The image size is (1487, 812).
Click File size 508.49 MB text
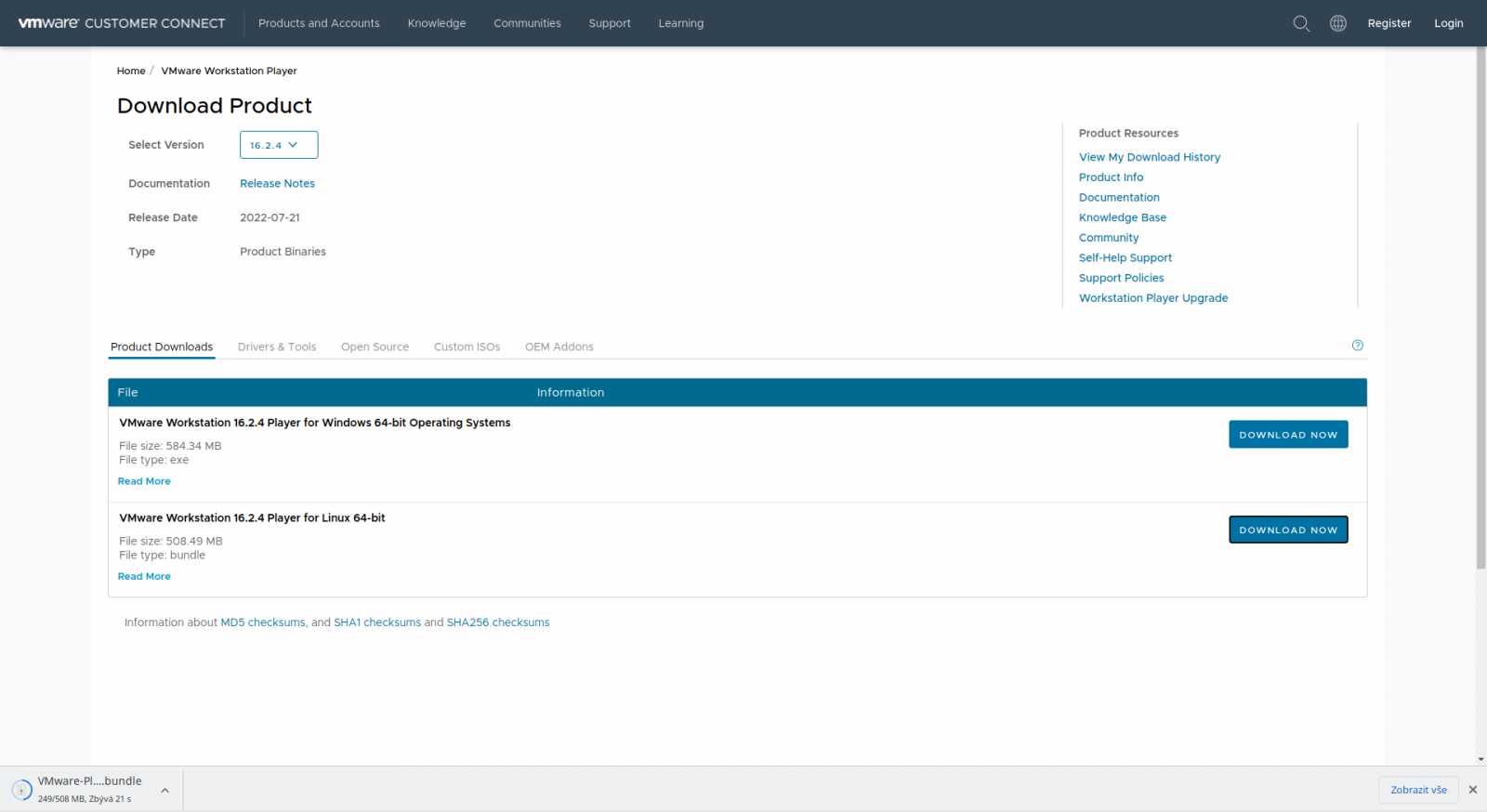tap(171, 541)
